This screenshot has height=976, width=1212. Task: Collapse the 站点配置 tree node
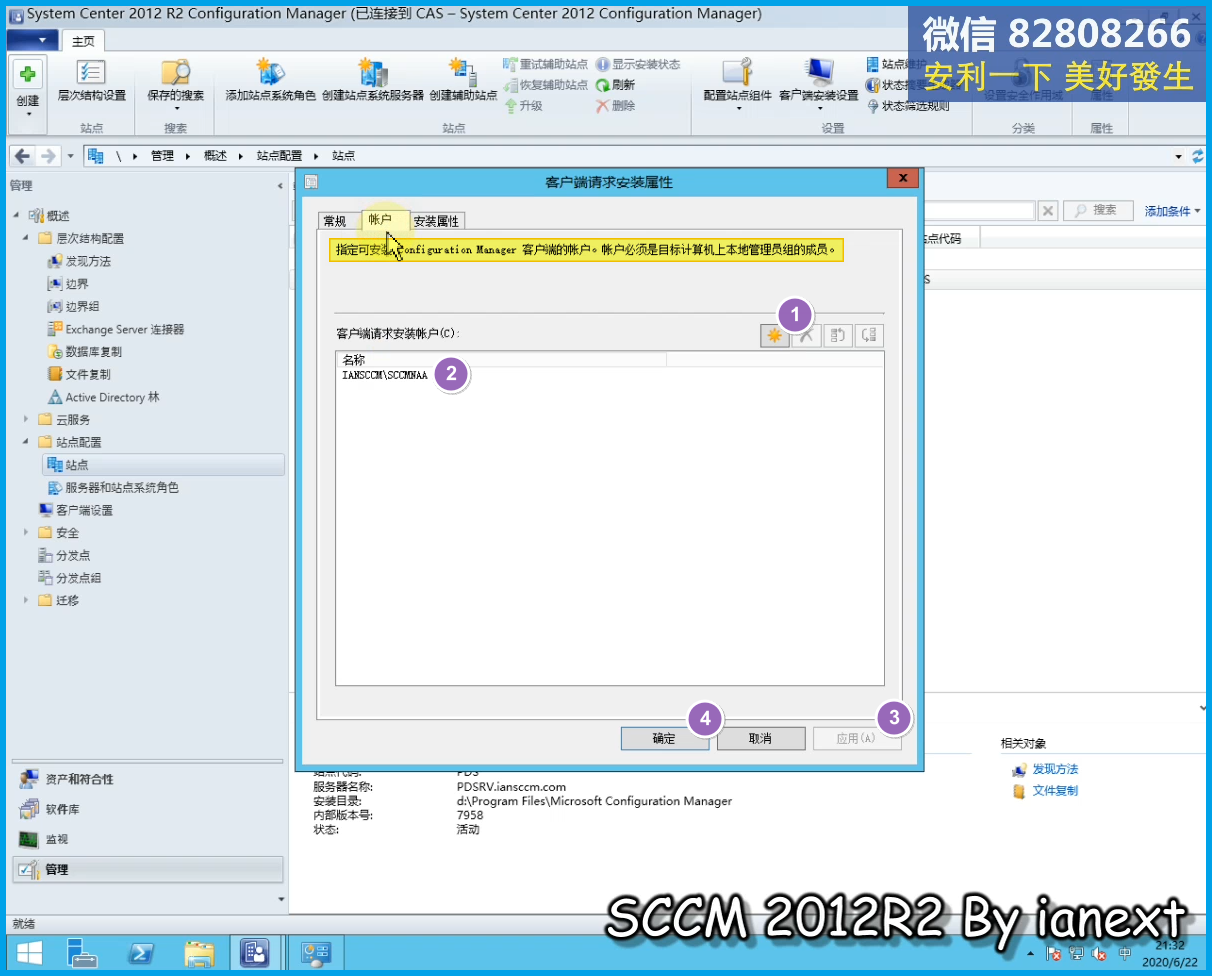point(26,442)
